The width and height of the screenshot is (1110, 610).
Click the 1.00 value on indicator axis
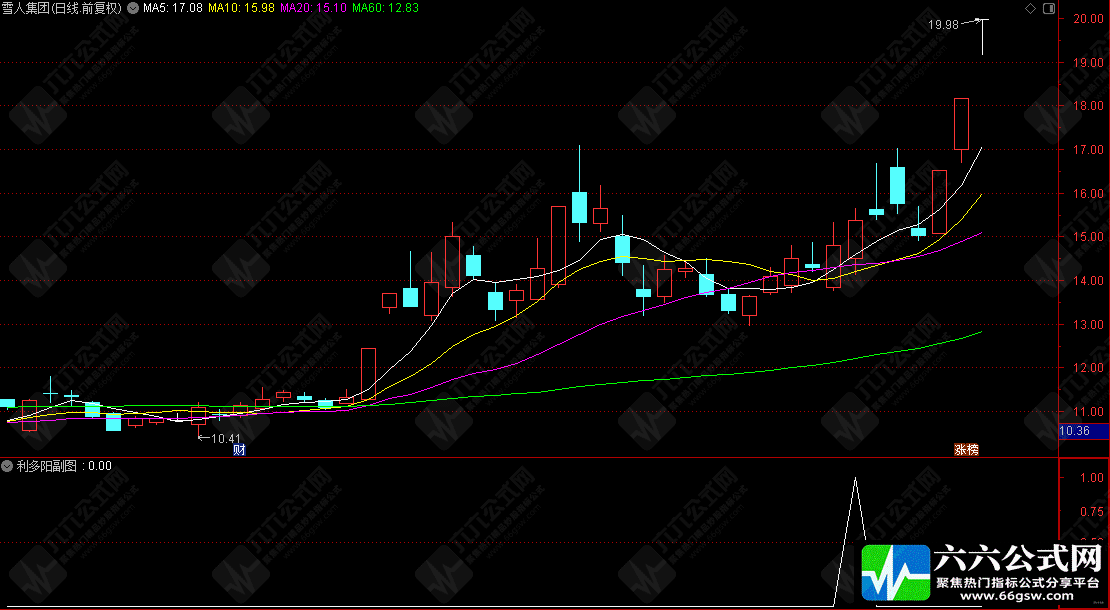point(1092,478)
